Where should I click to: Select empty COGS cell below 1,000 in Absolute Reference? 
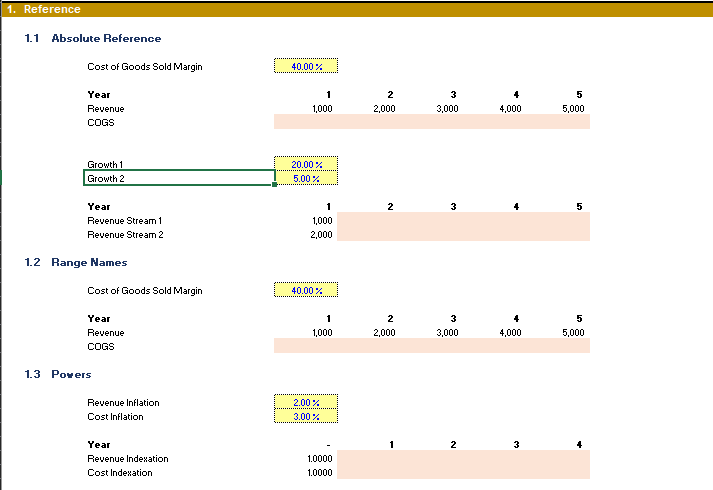point(306,122)
